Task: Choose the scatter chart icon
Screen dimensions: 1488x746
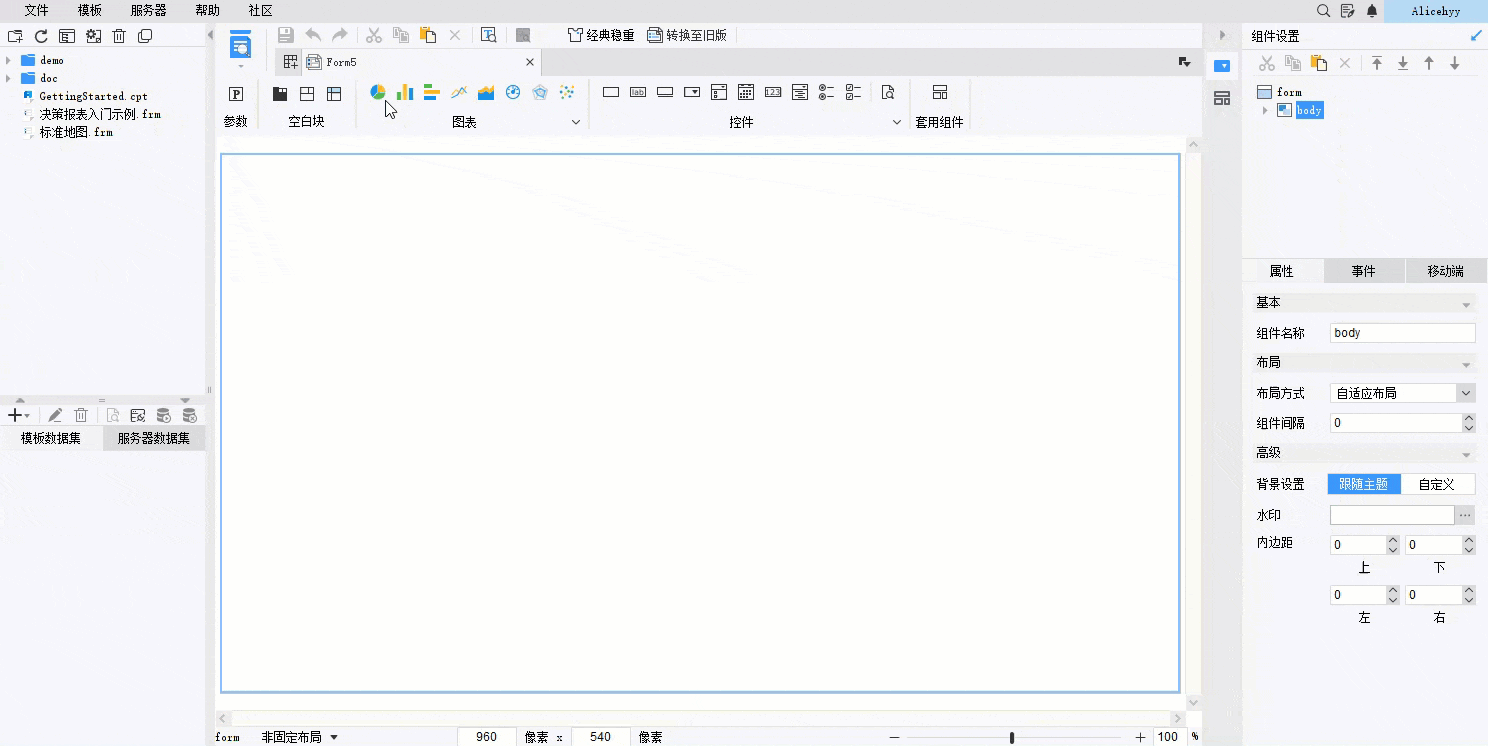Action: click(567, 92)
